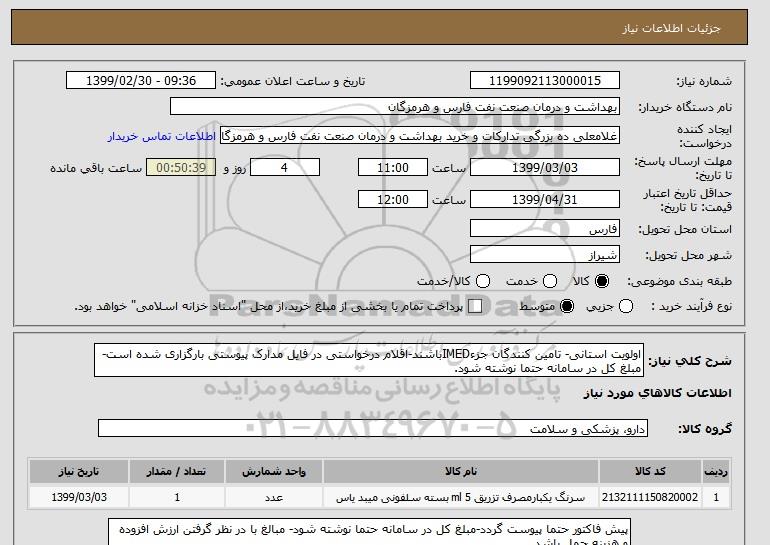Click the ردیف column header
This screenshot has height=545, width=770.
[x=716, y=472]
